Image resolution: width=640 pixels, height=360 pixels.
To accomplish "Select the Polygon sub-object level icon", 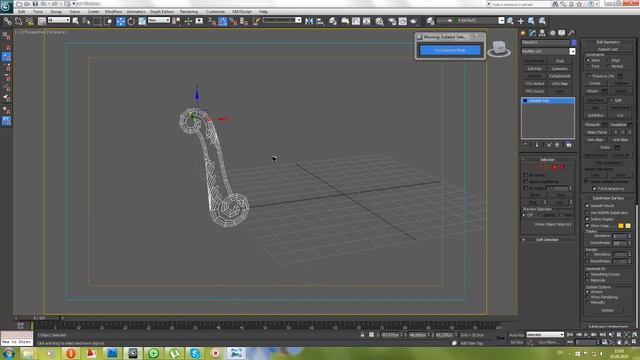I will (554, 167).
